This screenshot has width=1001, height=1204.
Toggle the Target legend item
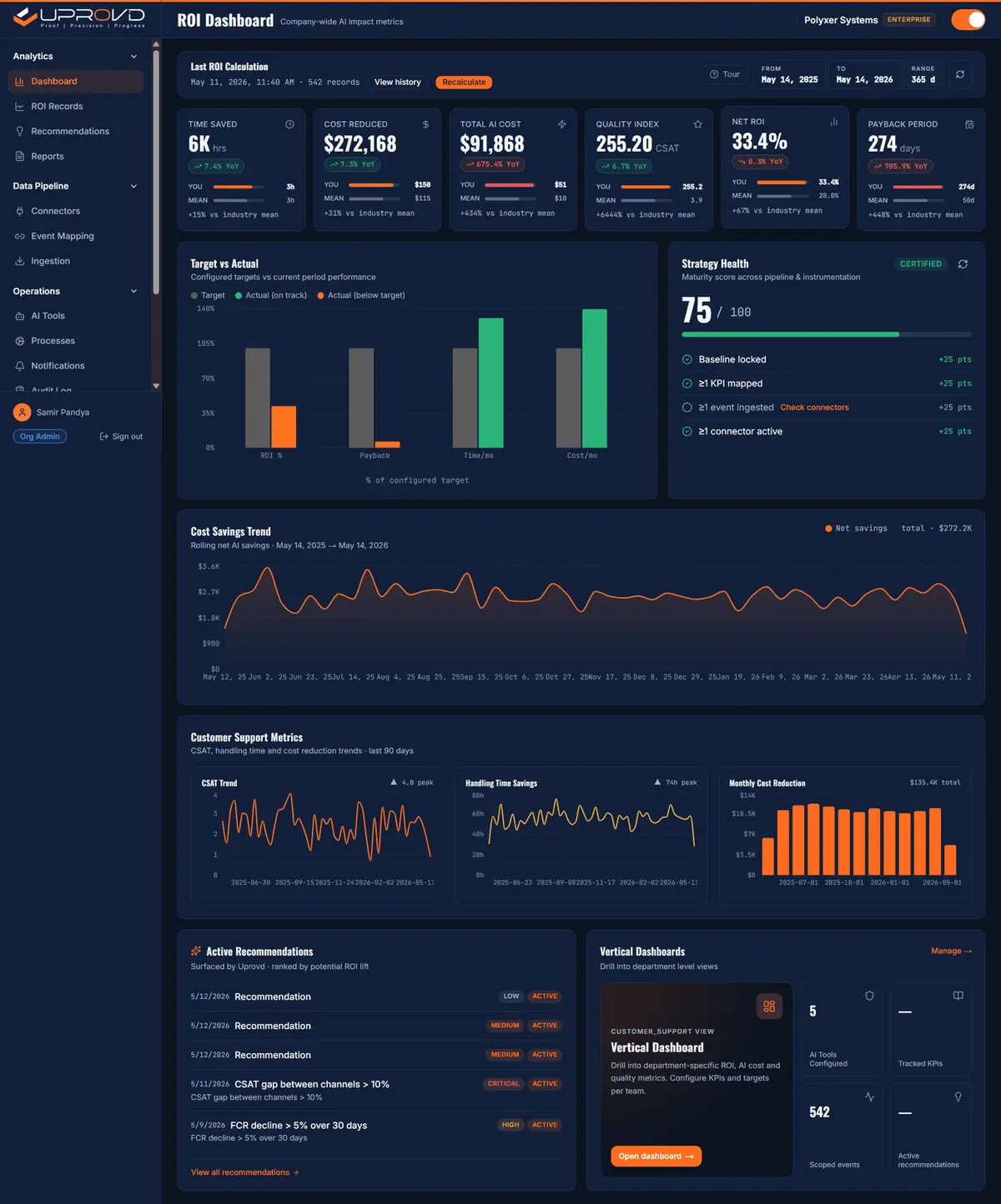[x=208, y=295]
